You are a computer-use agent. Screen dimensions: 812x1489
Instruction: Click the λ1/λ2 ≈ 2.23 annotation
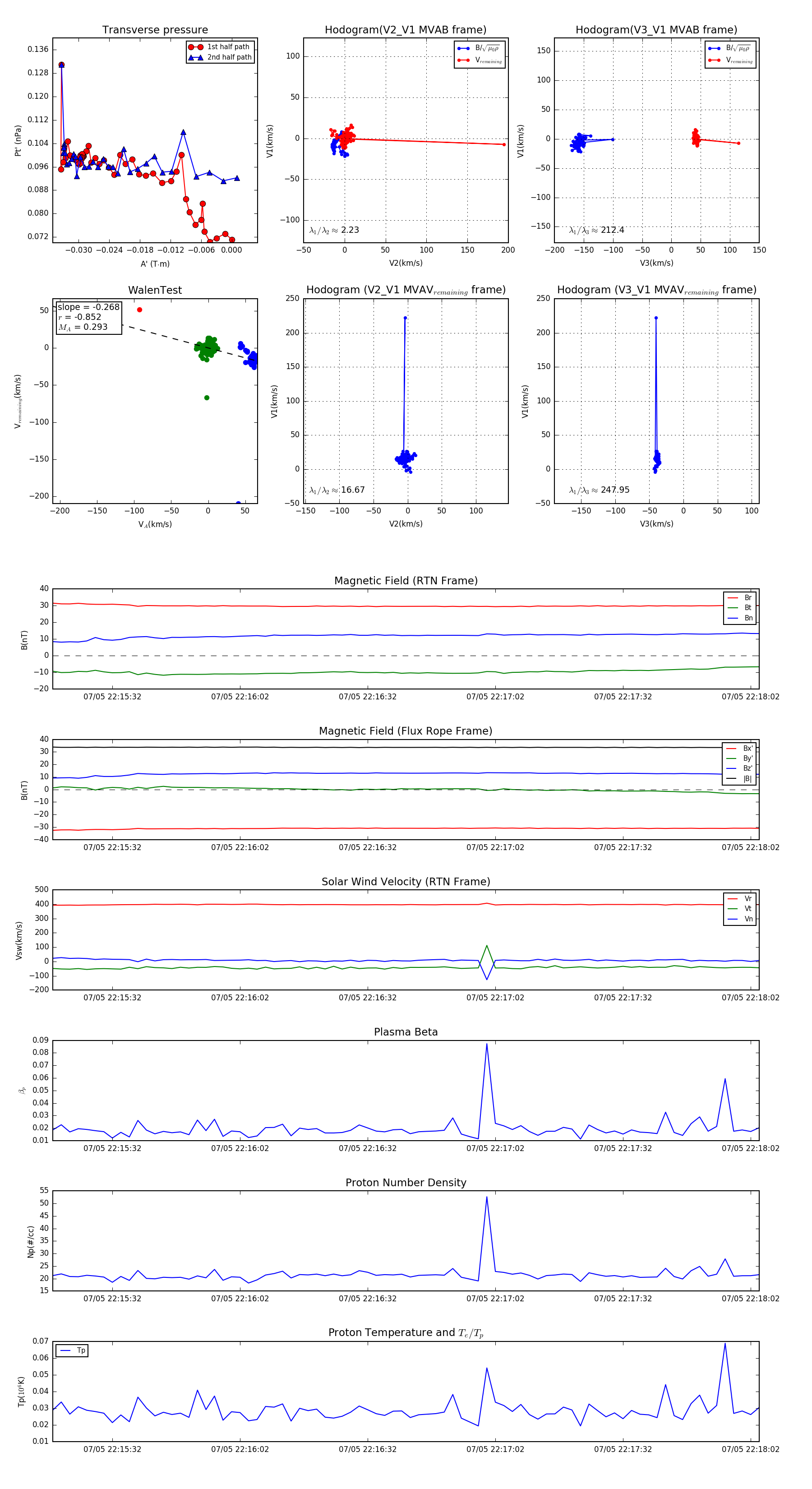334,230
